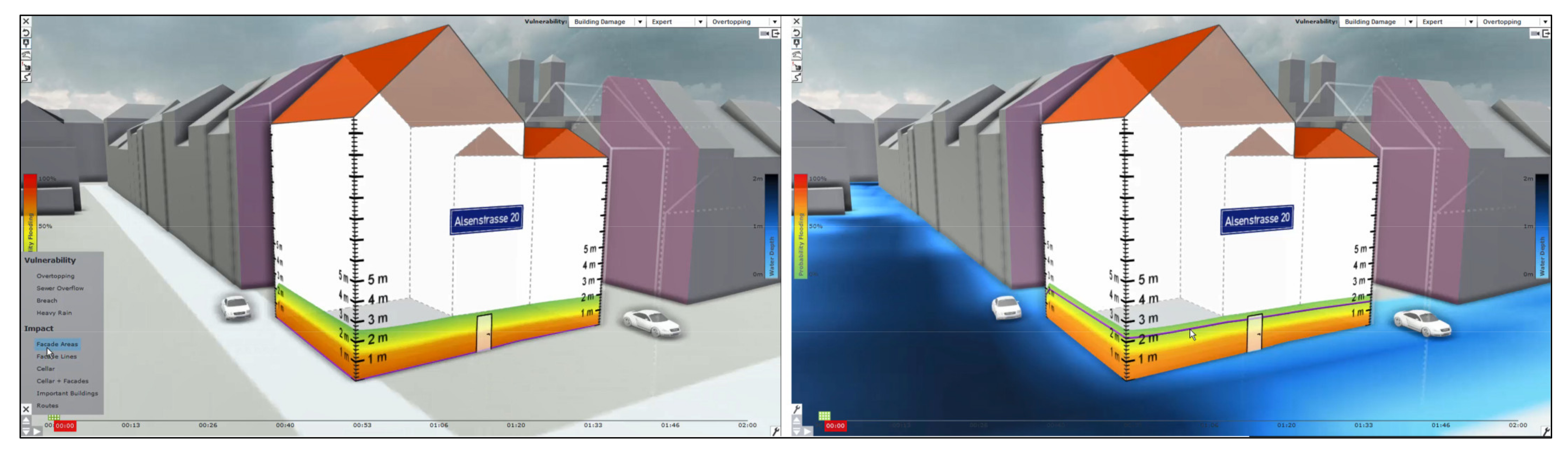Click the Alsenstrasse 20 sign in left view
Viewport: 1568px width, 457px height.
pos(486,220)
